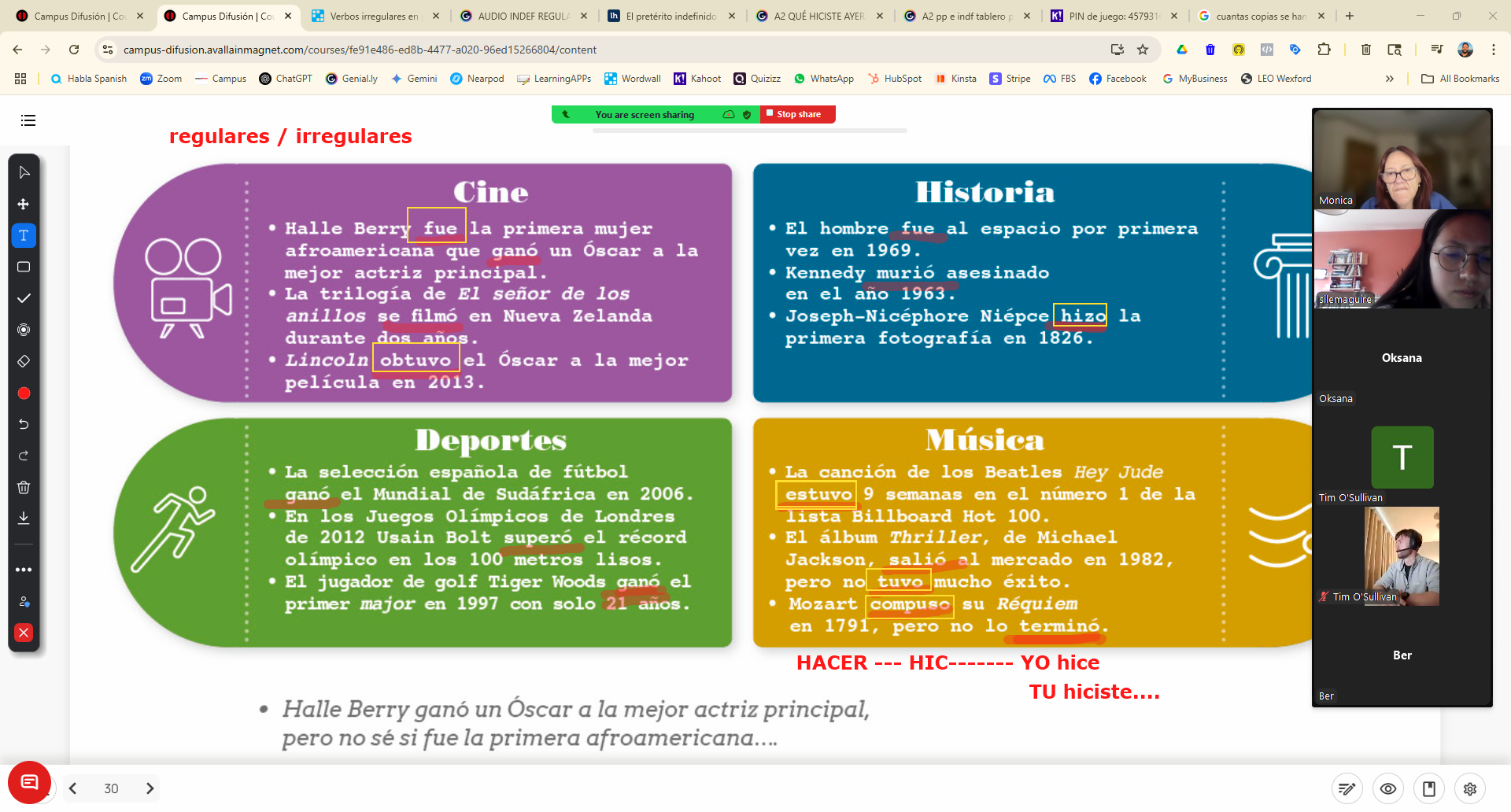This screenshot has height=812, width=1511.
Task: Open Zoom bookmark
Action: [161, 79]
